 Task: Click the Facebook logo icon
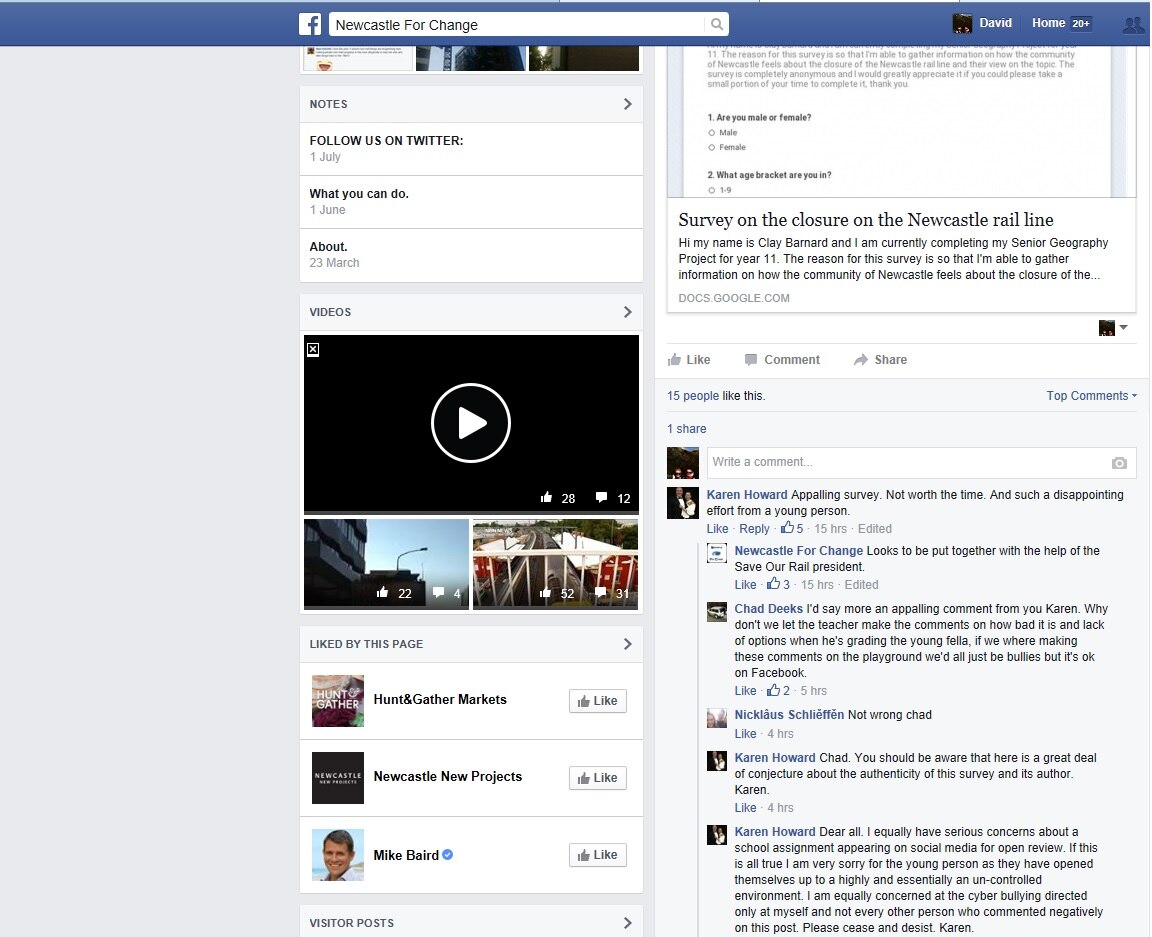point(310,23)
